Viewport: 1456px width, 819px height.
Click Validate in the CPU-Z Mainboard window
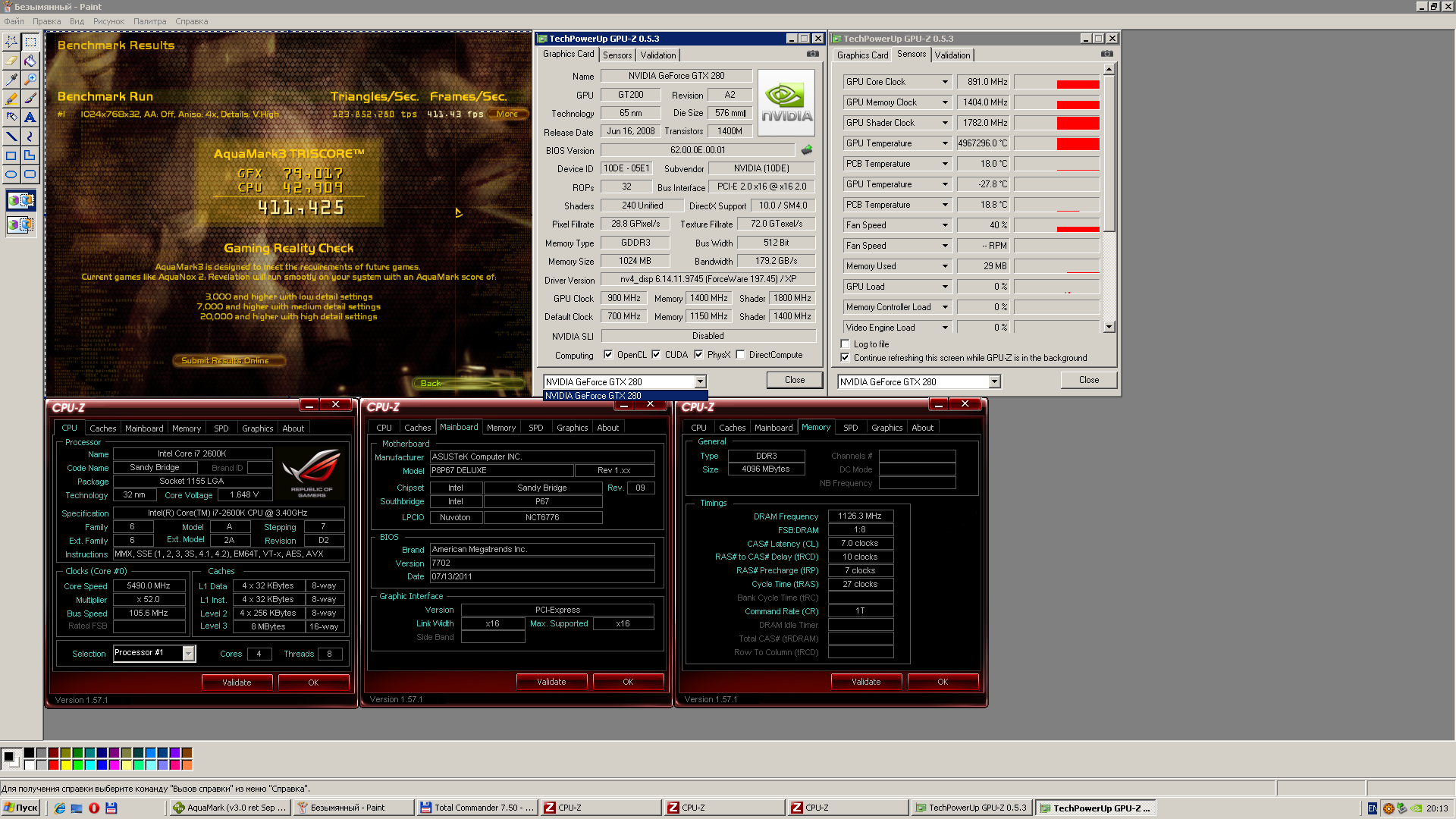[551, 682]
